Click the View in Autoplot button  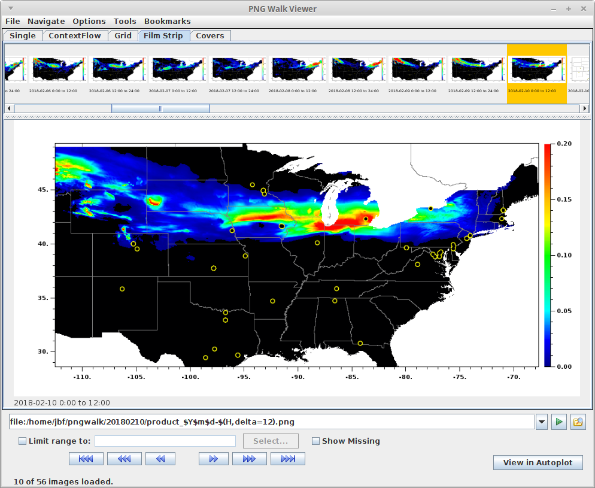click(x=538, y=463)
